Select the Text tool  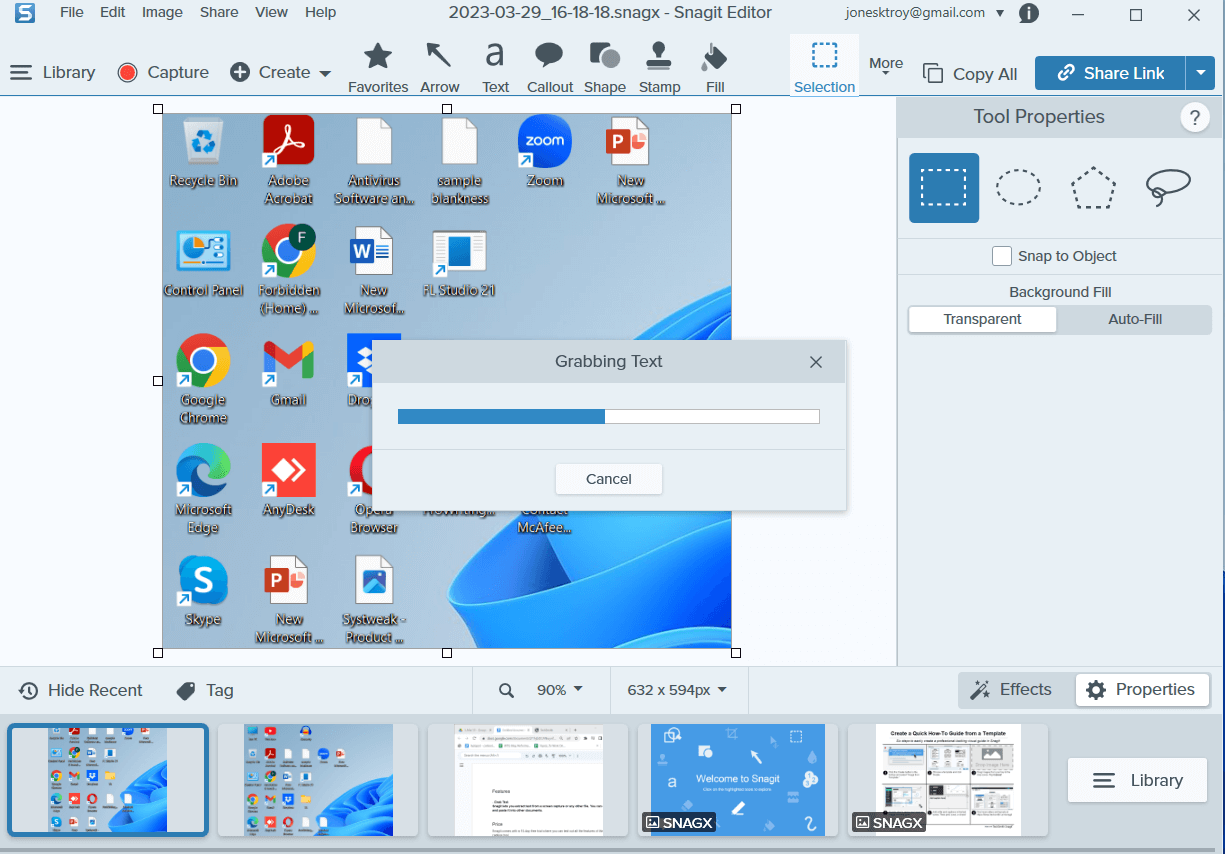pos(495,67)
